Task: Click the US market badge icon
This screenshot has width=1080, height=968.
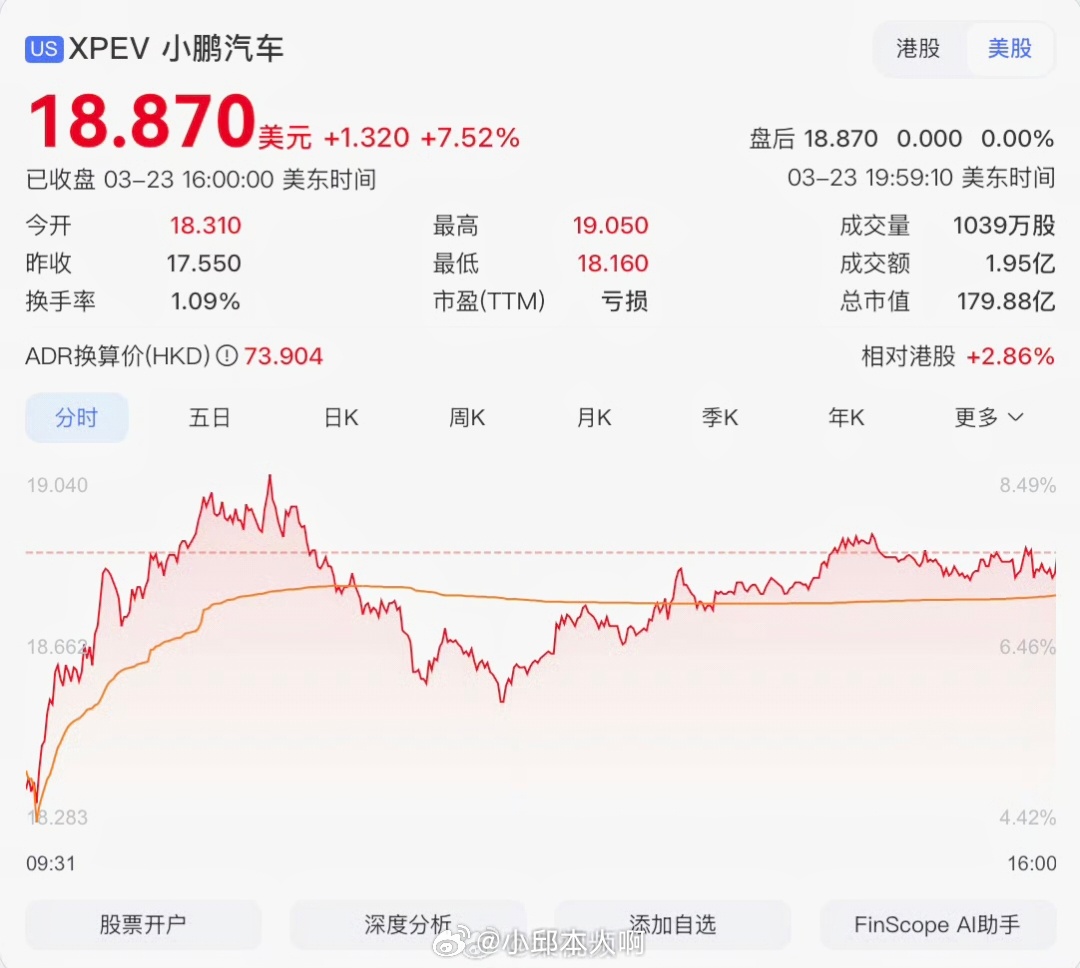Action: point(44,49)
